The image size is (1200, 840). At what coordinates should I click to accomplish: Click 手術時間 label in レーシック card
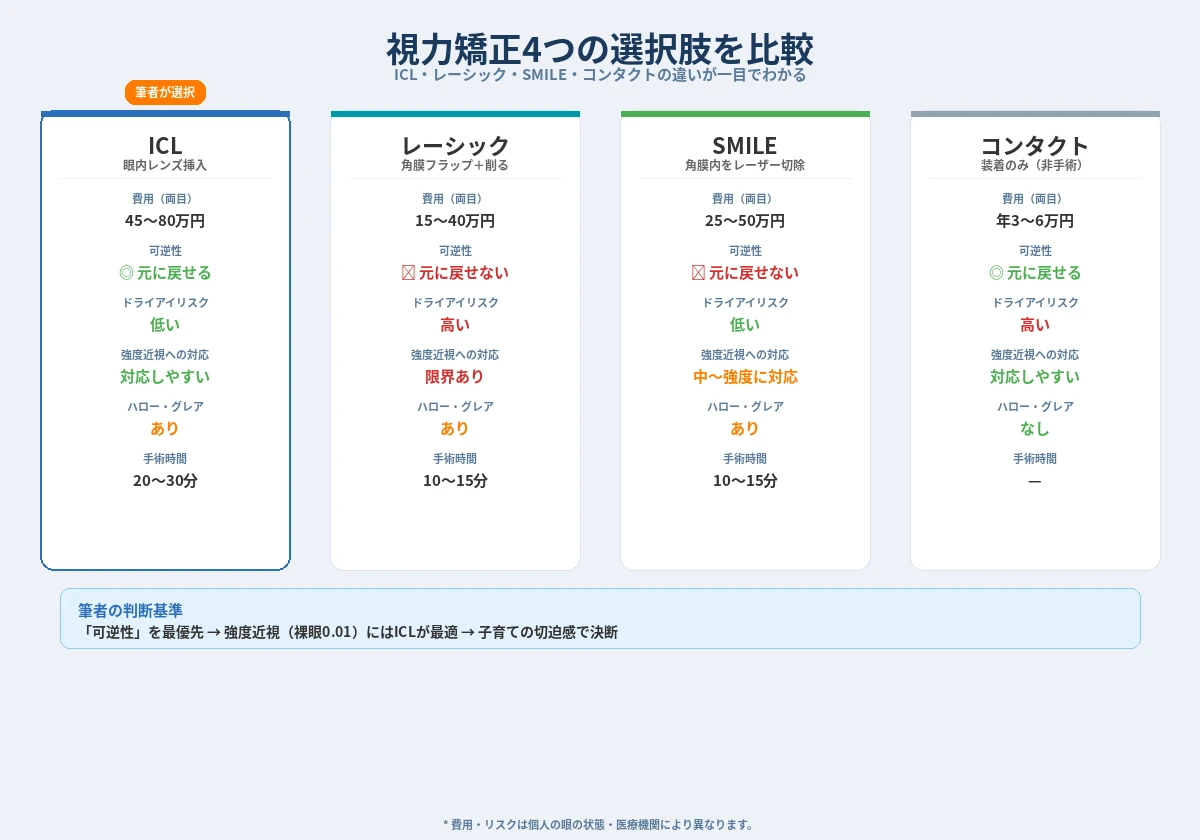point(455,459)
